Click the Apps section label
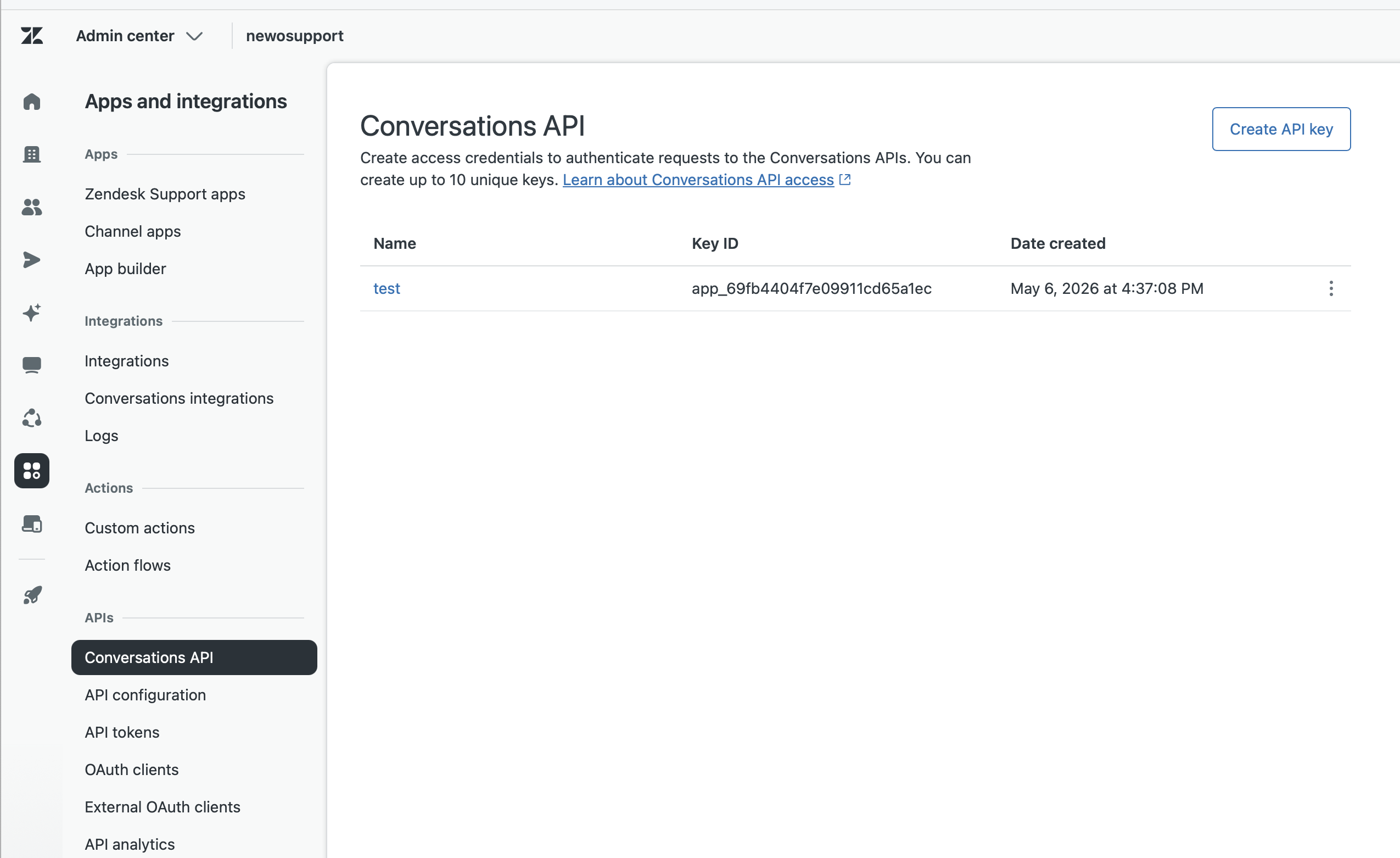Image resolution: width=1400 pixels, height=858 pixels. [101, 154]
